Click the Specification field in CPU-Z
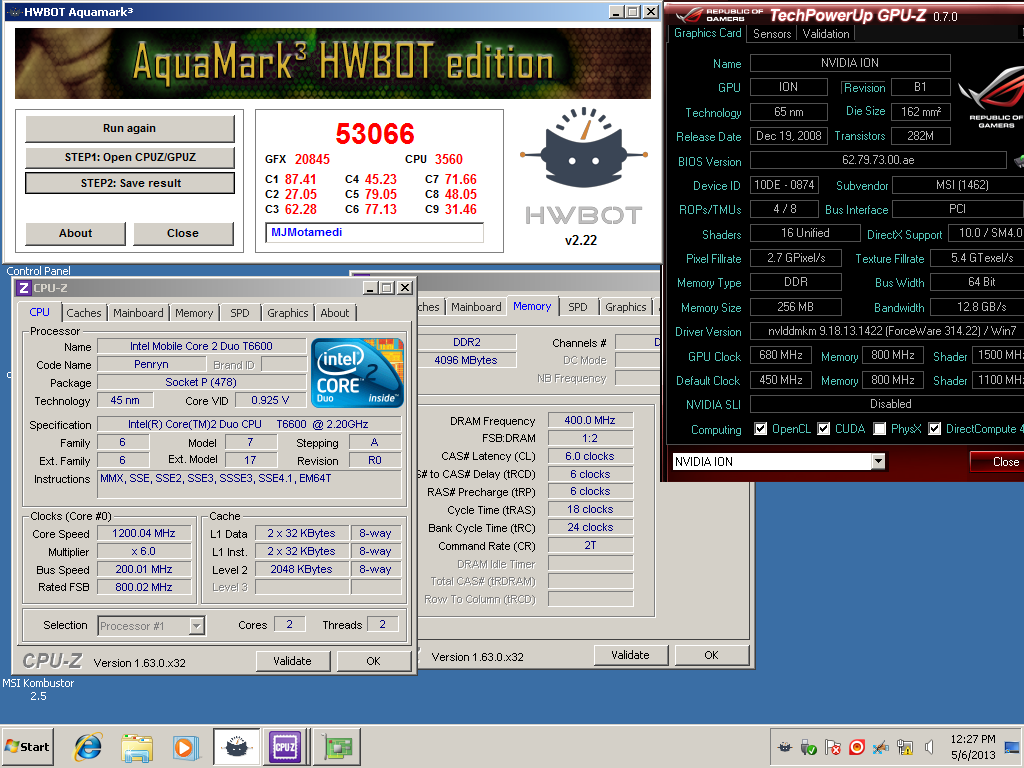Screen dimensions: 1024x768 (249, 424)
